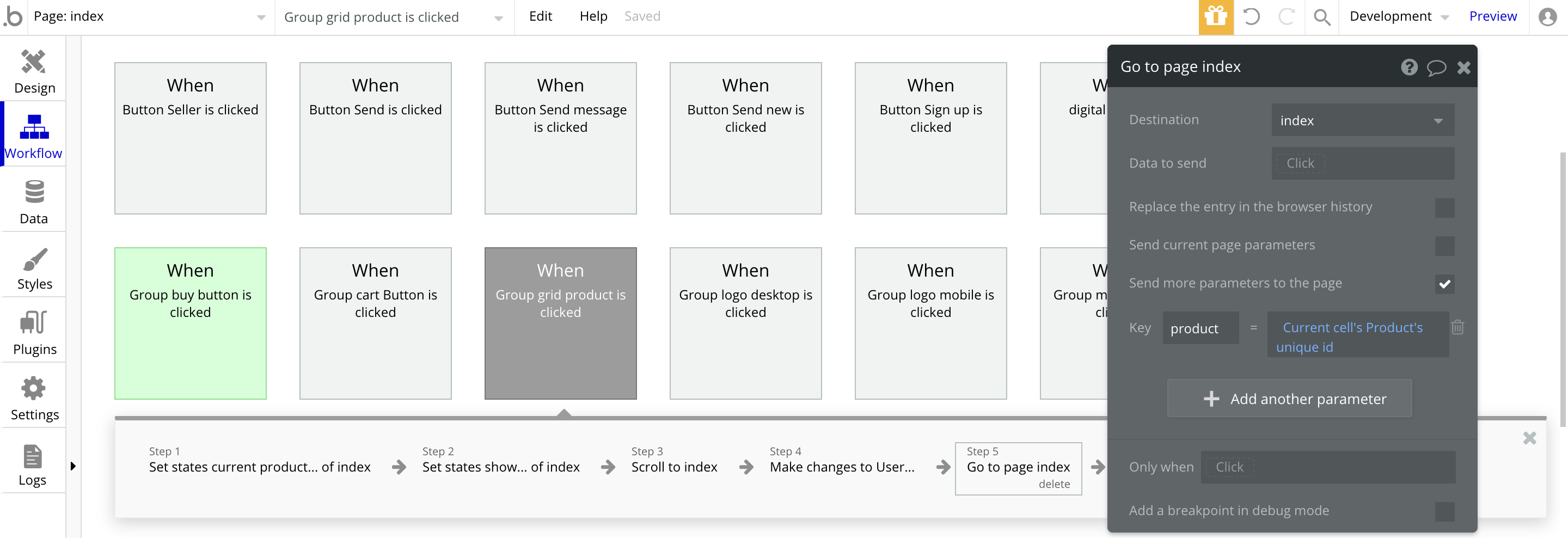Open the Help menu
The height and width of the screenshot is (538, 1568).
click(x=593, y=16)
